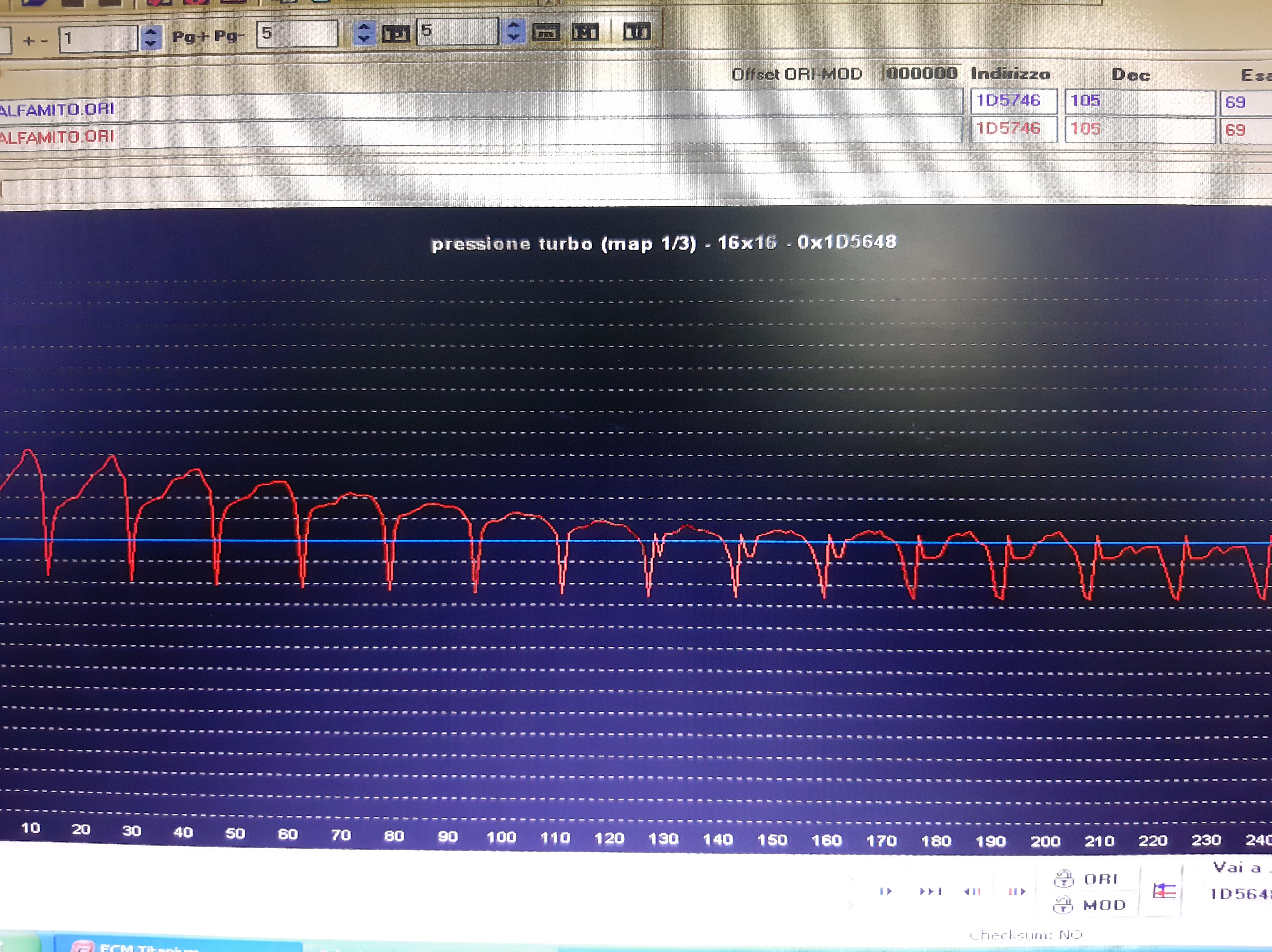Image resolution: width=1272 pixels, height=952 pixels.
Task: Click the x-axis label 230
Action: point(1206,841)
